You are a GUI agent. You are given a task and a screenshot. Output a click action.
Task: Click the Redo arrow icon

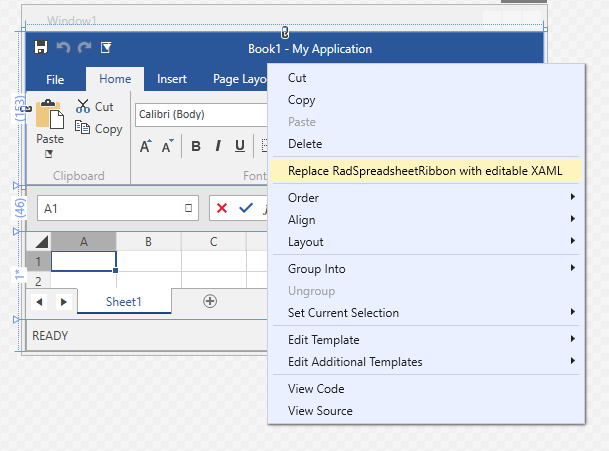(84, 47)
